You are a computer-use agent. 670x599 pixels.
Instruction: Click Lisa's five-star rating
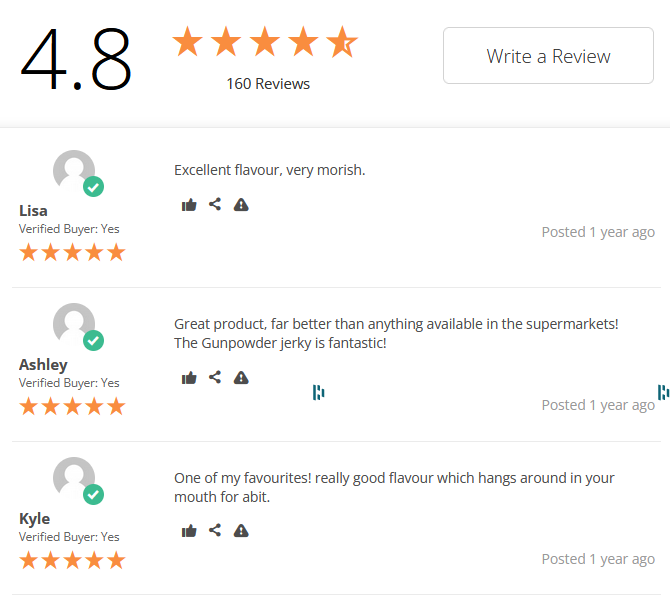72,252
